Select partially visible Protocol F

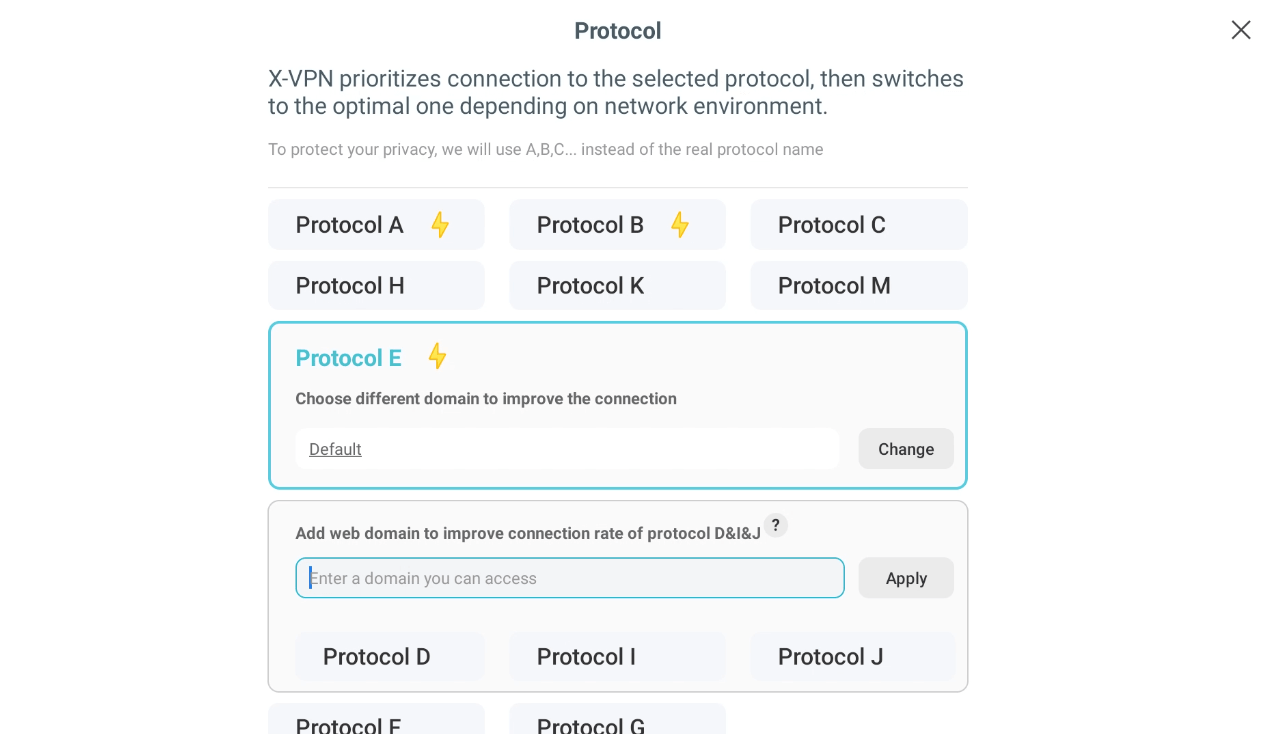[376, 722]
